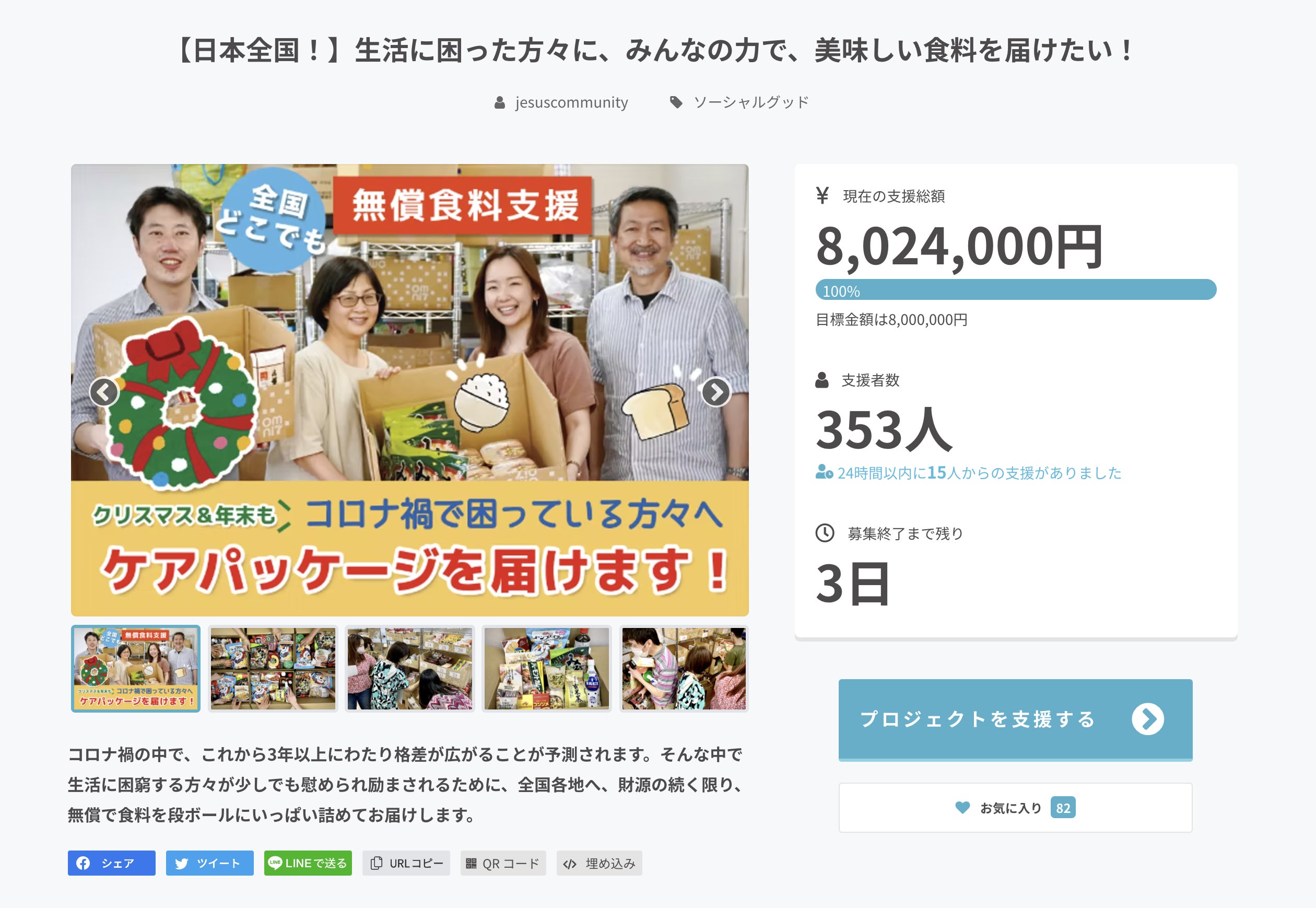Screen dimensions: 1316x908
Task: Toggle the heart favorite icon
Action: click(962, 807)
